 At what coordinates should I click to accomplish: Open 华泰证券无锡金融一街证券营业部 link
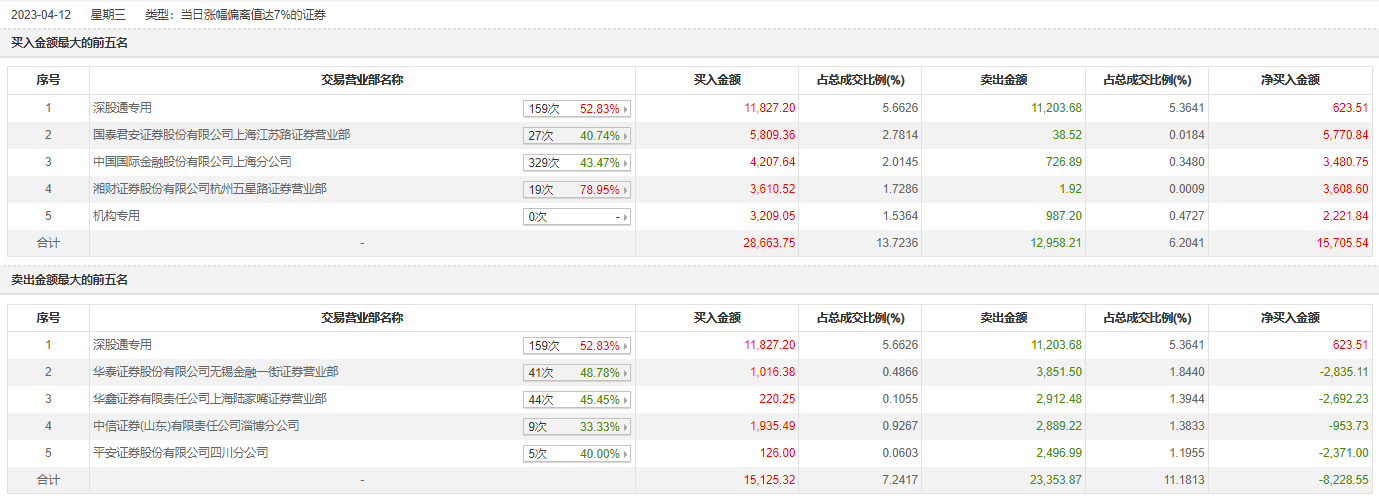point(215,372)
